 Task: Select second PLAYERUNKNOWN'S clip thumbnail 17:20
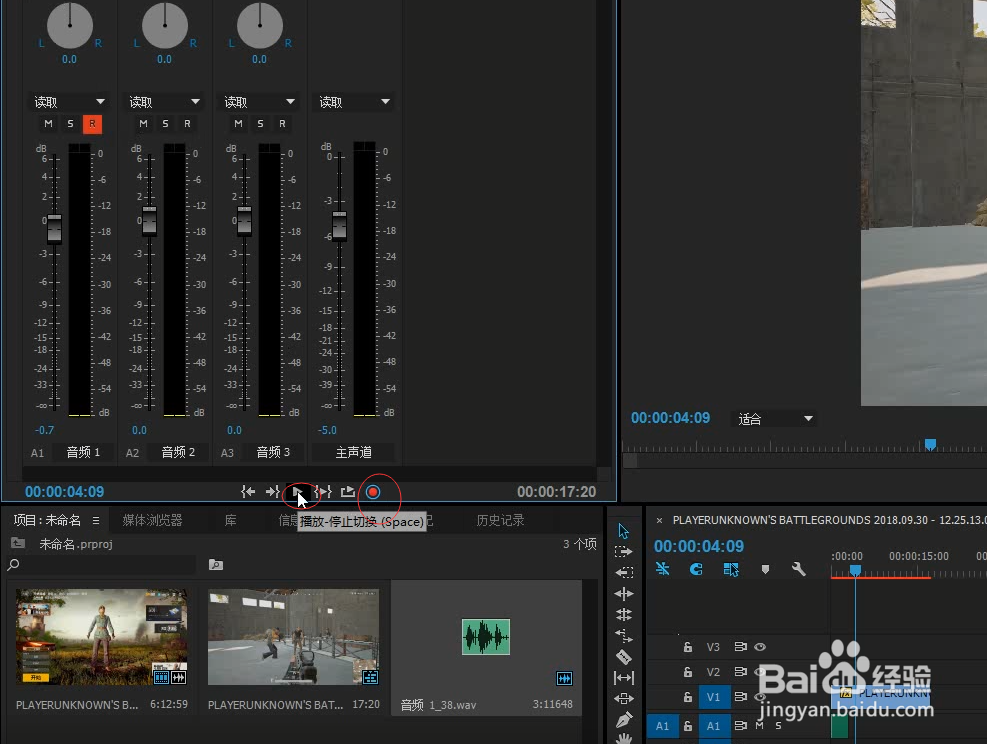pos(293,637)
